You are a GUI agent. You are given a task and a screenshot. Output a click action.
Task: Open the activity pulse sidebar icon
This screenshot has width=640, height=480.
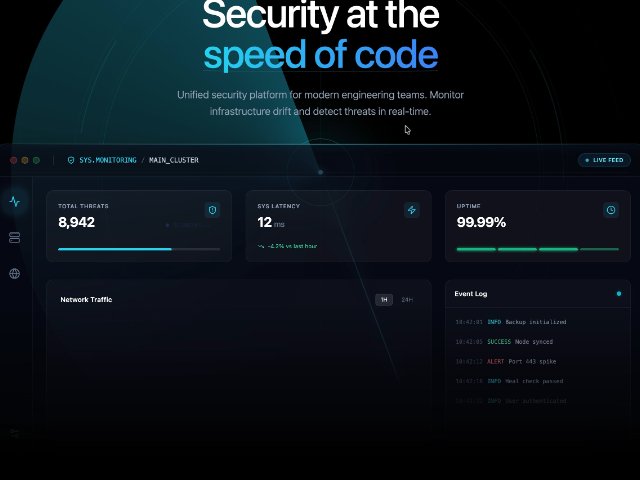[14, 201]
